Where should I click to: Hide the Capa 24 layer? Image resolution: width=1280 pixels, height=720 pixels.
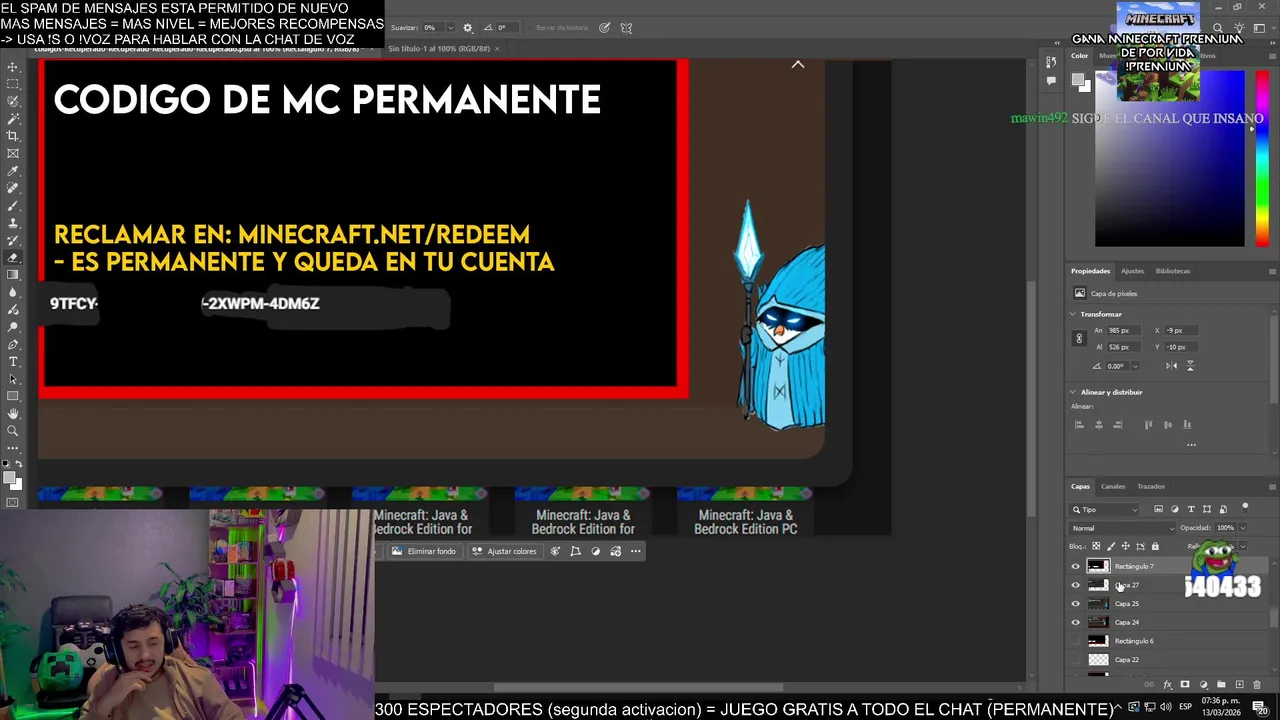(1076, 622)
